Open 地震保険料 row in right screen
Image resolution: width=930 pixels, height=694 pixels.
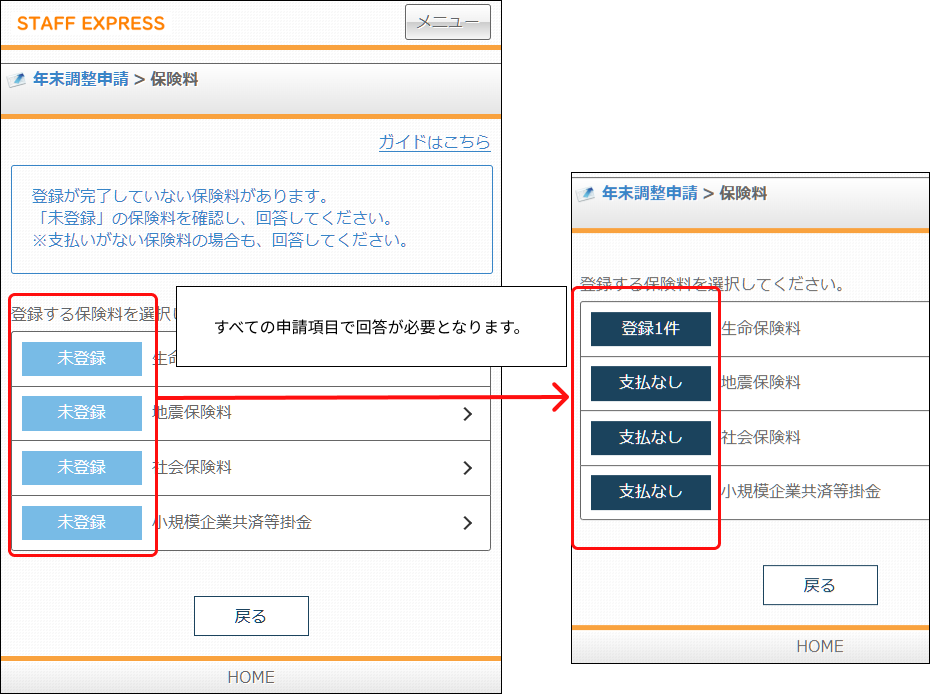(754, 383)
